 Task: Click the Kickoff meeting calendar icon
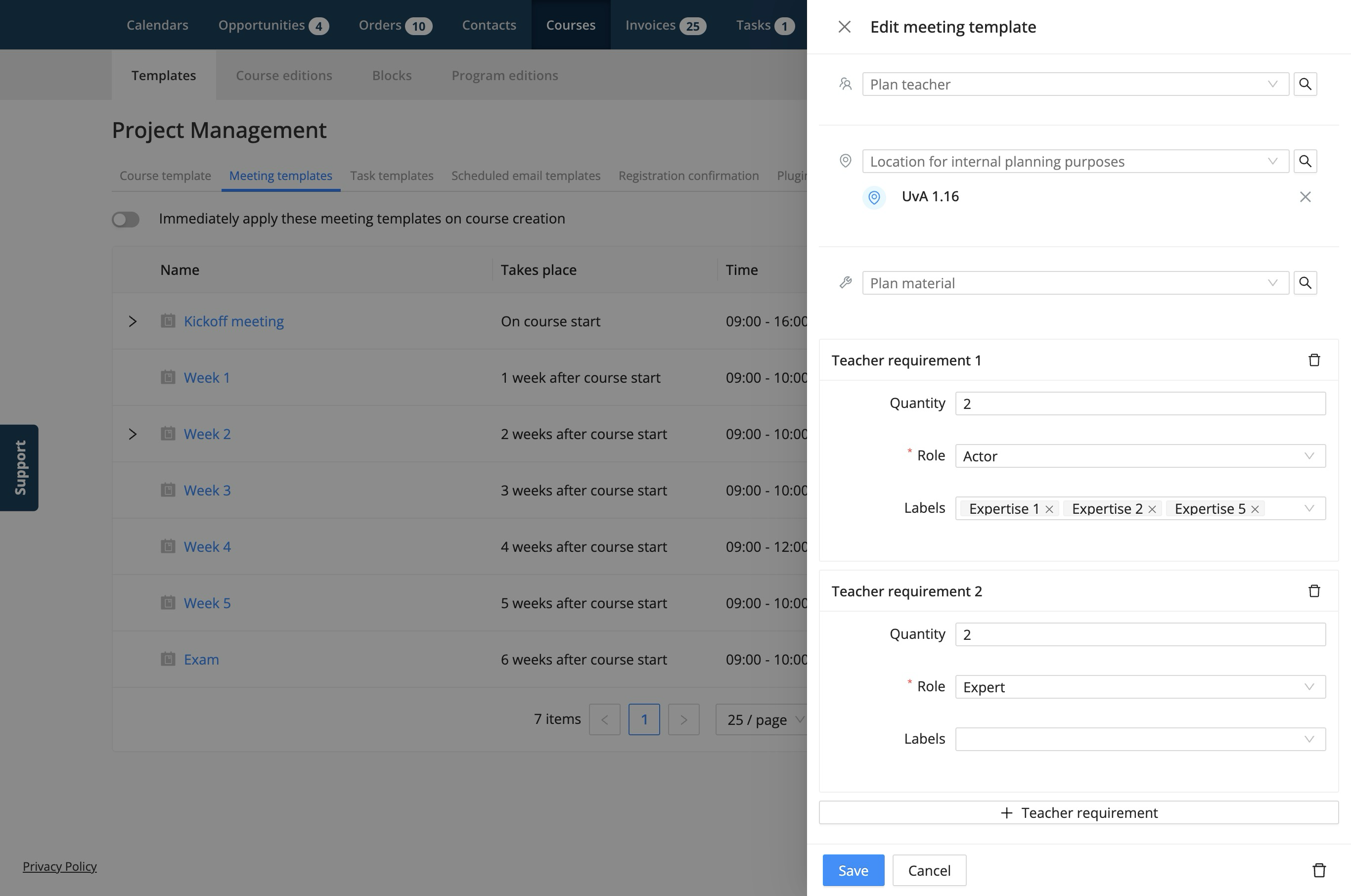(x=168, y=320)
